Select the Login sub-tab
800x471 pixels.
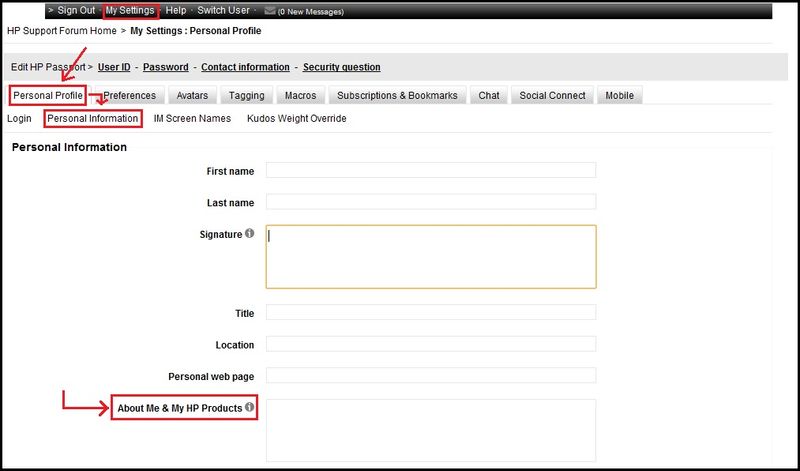point(19,118)
